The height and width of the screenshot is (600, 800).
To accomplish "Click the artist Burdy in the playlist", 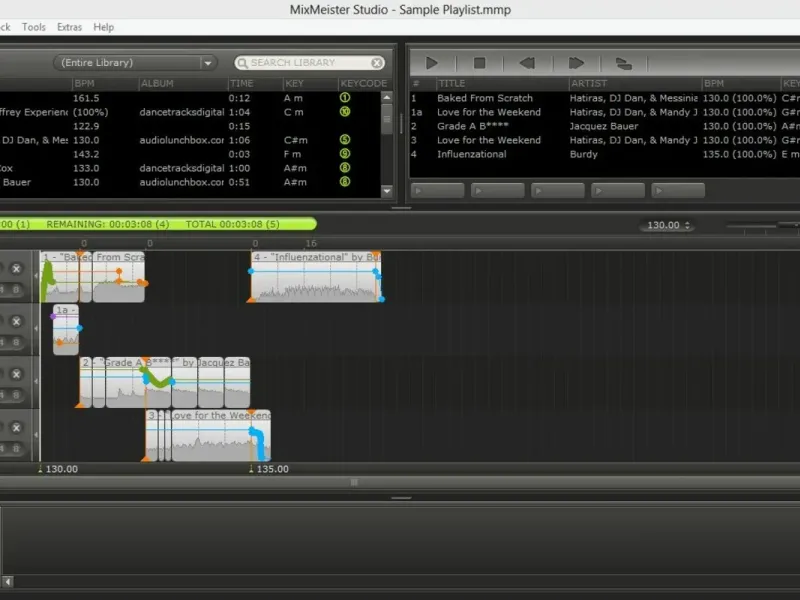I will pyautogui.click(x=583, y=154).
